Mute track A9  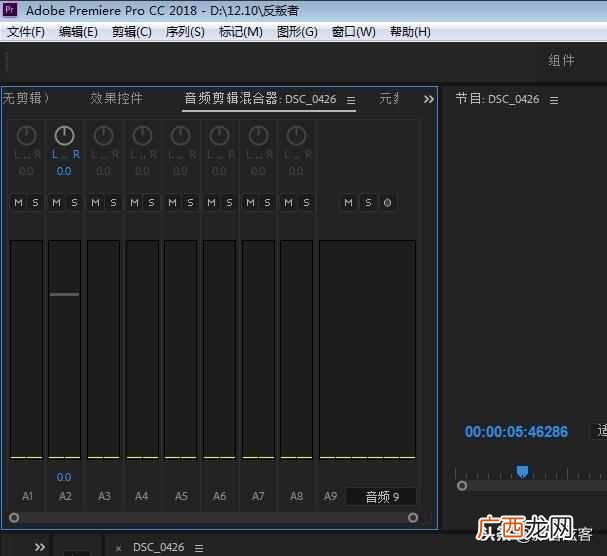coord(348,202)
